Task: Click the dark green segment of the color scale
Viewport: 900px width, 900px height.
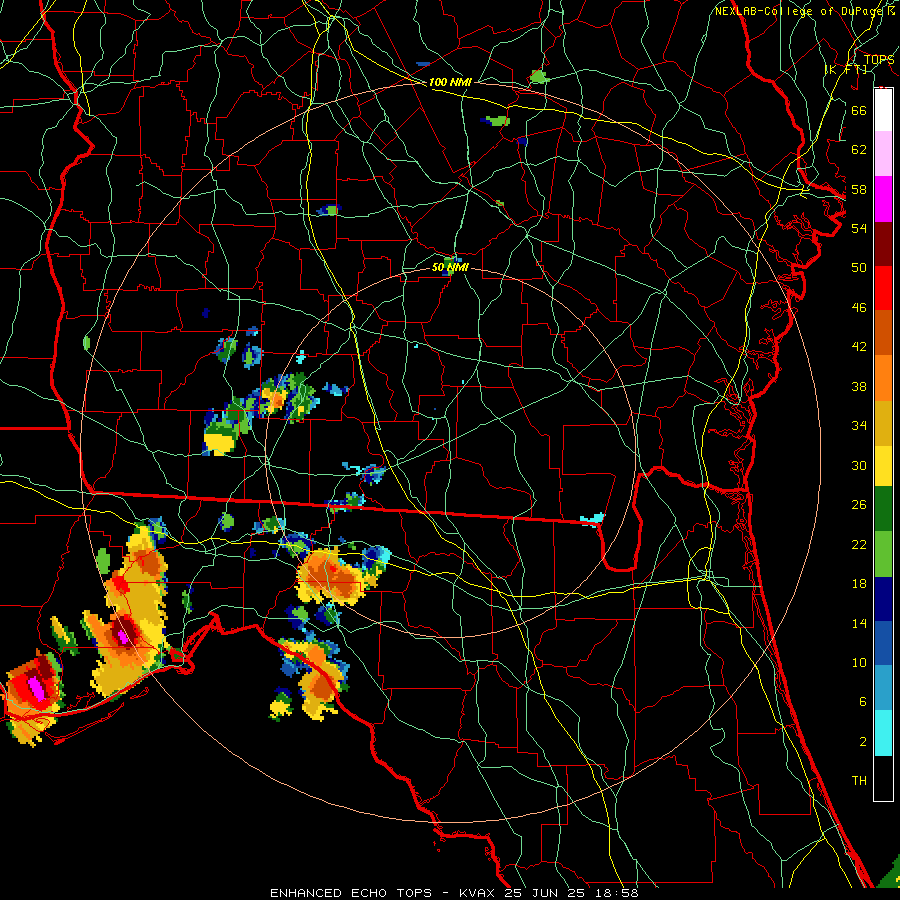Action: point(883,509)
